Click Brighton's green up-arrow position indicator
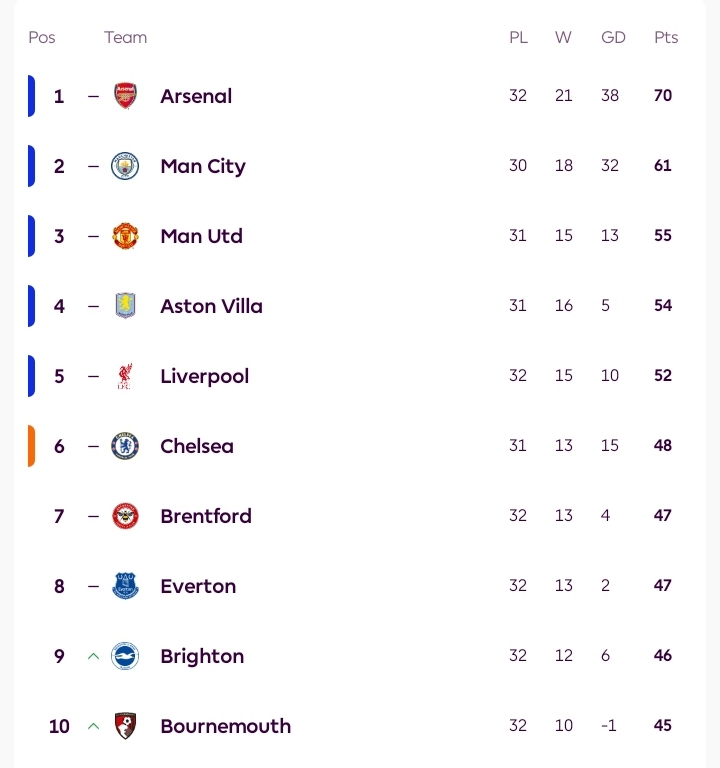Image resolution: width=720 pixels, height=768 pixels. [x=93, y=656]
